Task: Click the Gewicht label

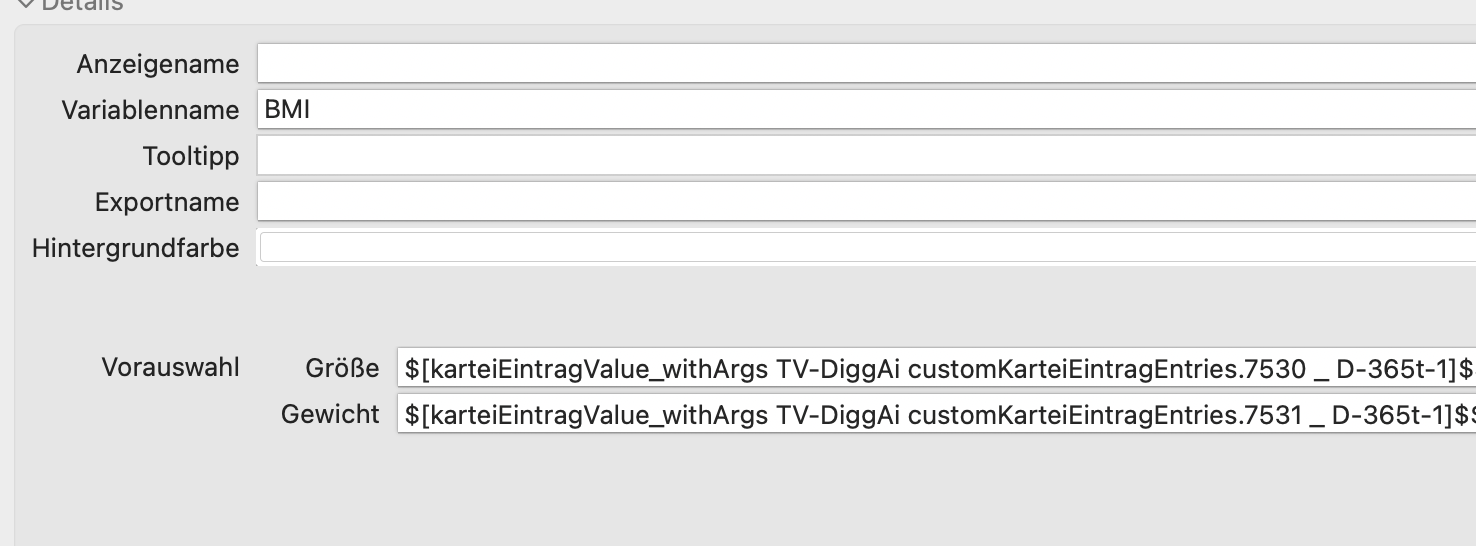Action: pyautogui.click(x=330, y=414)
